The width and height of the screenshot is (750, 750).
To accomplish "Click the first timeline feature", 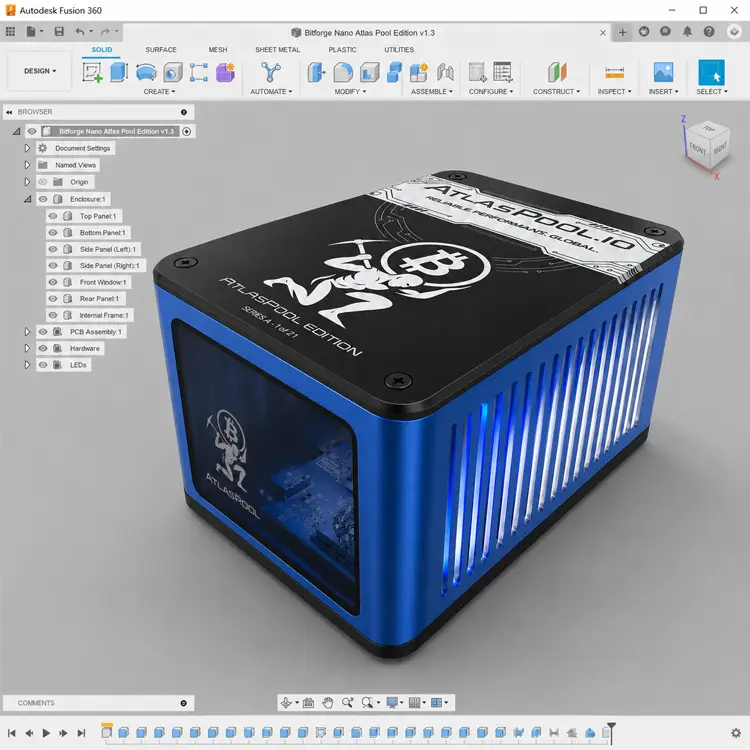I will coord(106,732).
